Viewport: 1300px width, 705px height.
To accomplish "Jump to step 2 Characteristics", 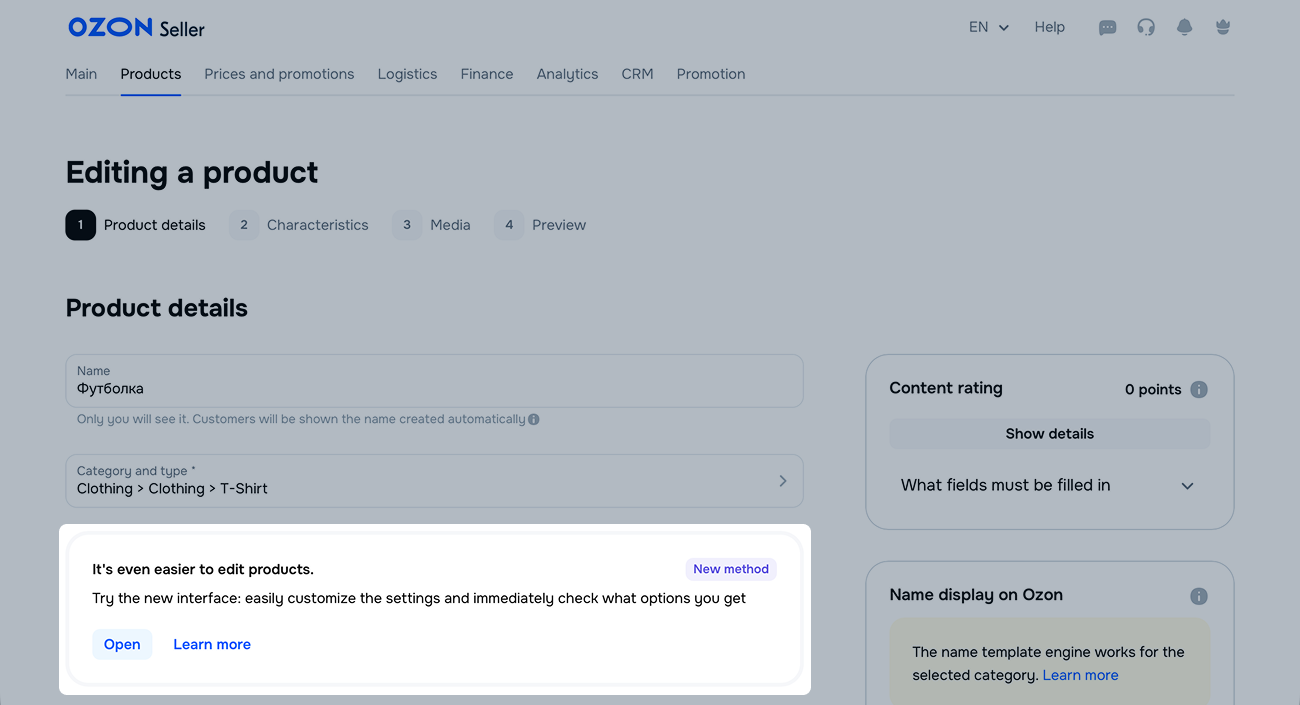I will [299, 225].
